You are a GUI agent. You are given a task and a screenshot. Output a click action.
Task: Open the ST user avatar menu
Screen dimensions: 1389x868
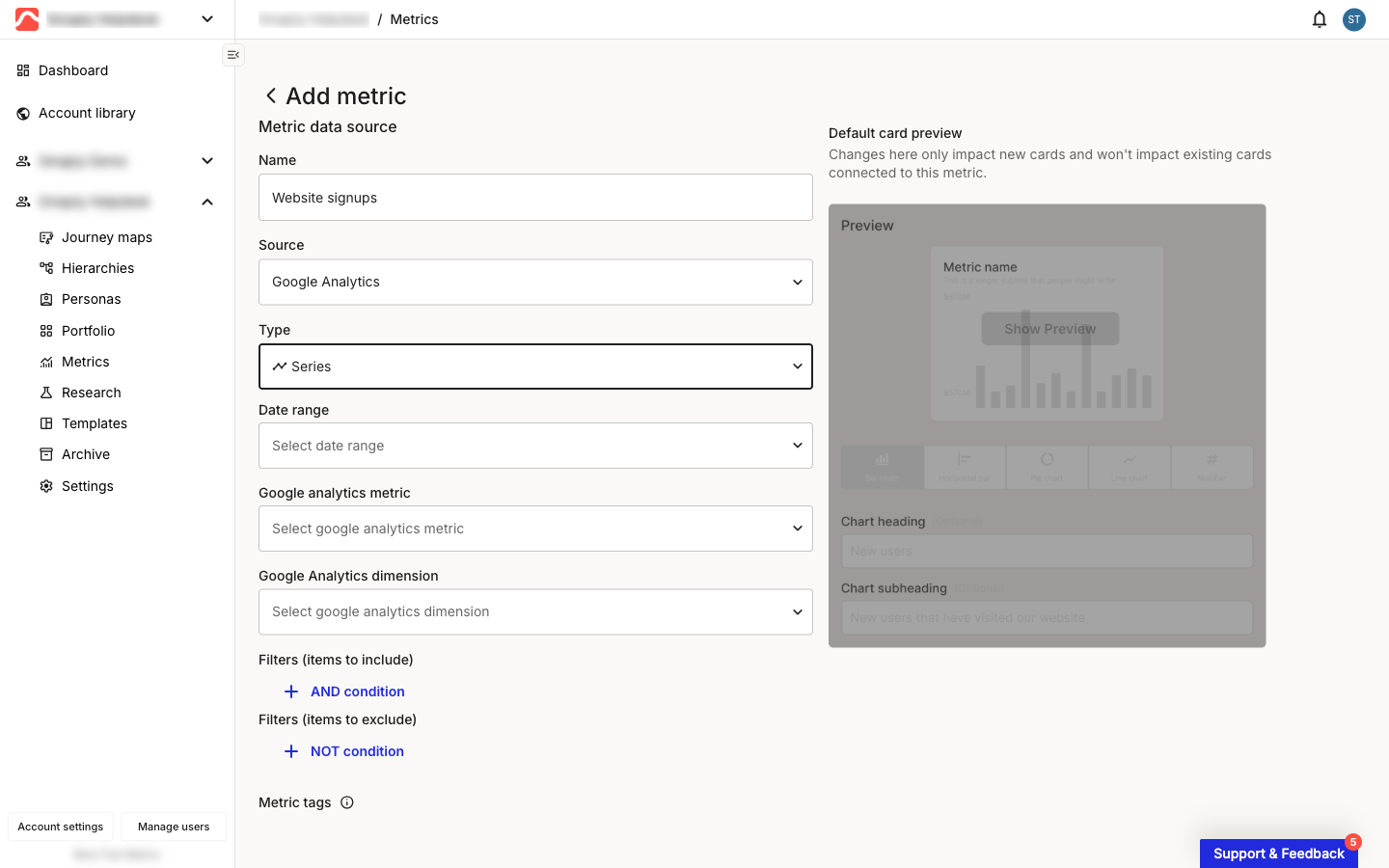click(1354, 19)
